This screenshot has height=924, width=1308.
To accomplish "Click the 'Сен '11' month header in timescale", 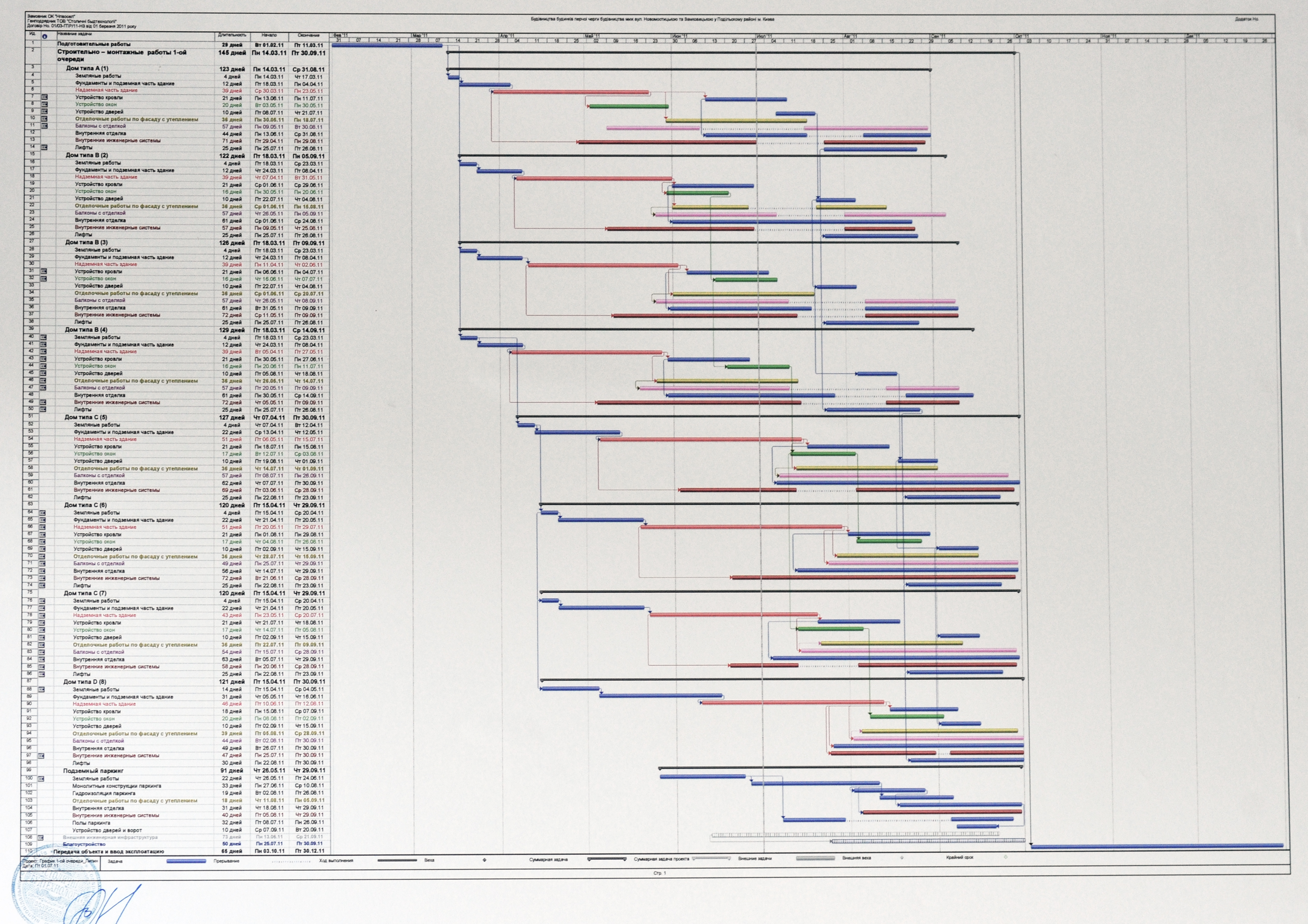I will pyautogui.click(x=939, y=36).
